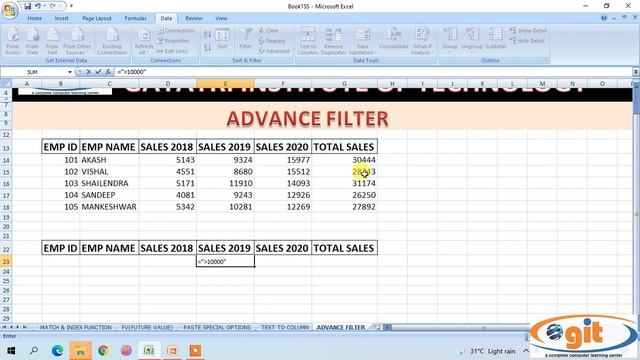Click cell containing AKASH
This screenshot has width=640, height=360.
pyautogui.click(x=109, y=160)
